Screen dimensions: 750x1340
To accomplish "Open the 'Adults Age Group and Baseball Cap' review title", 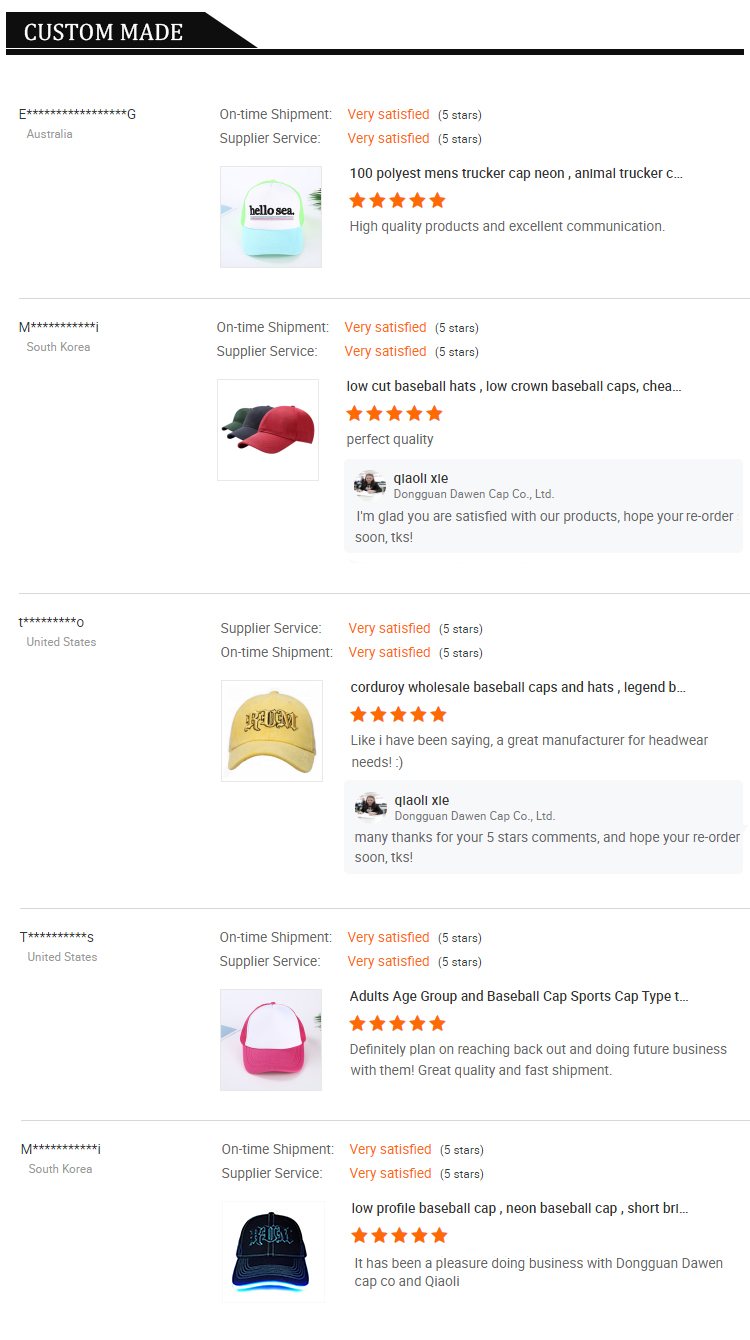I will point(513,996).
